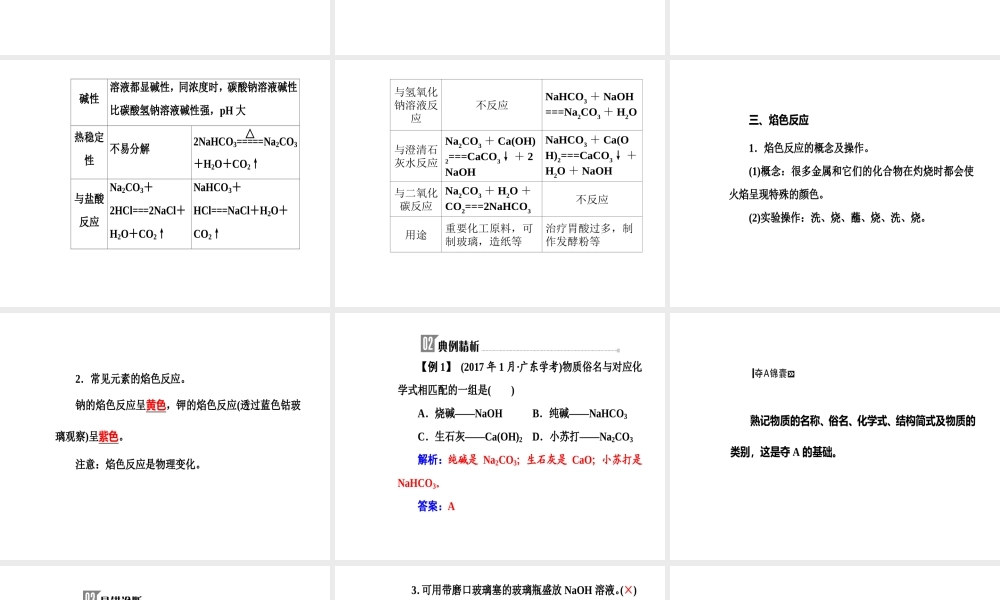Screen dimensions: 1000x600
Task: Select option A 烧碱——NaOH
Action: [459, 413]
